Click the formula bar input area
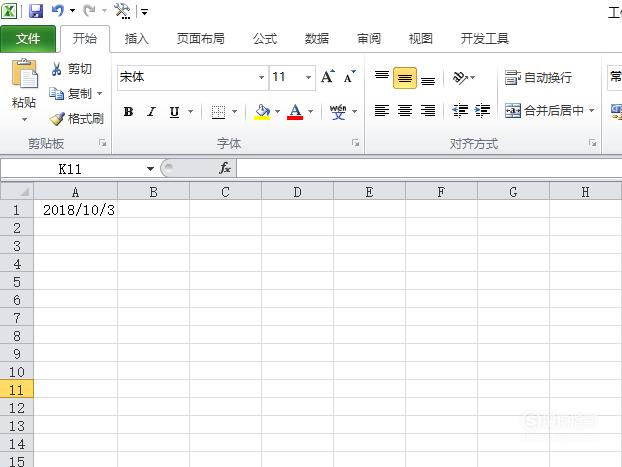This screenshot has height=467, width=622. coord(429,168)
